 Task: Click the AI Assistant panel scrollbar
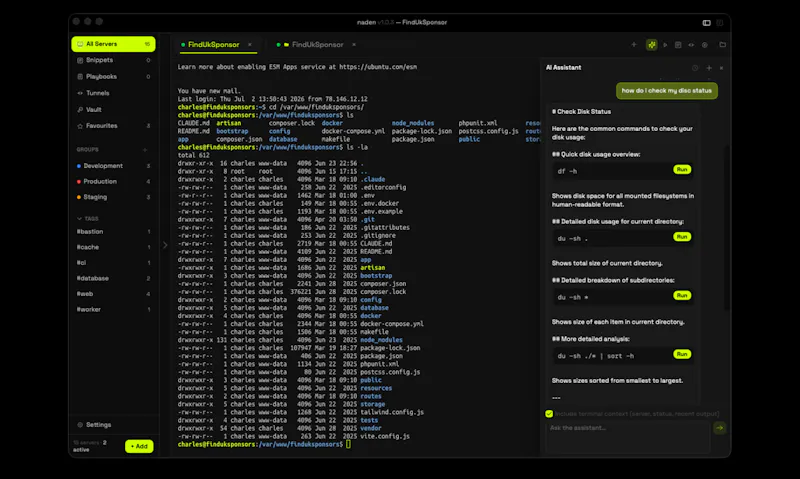coord(726,227)
